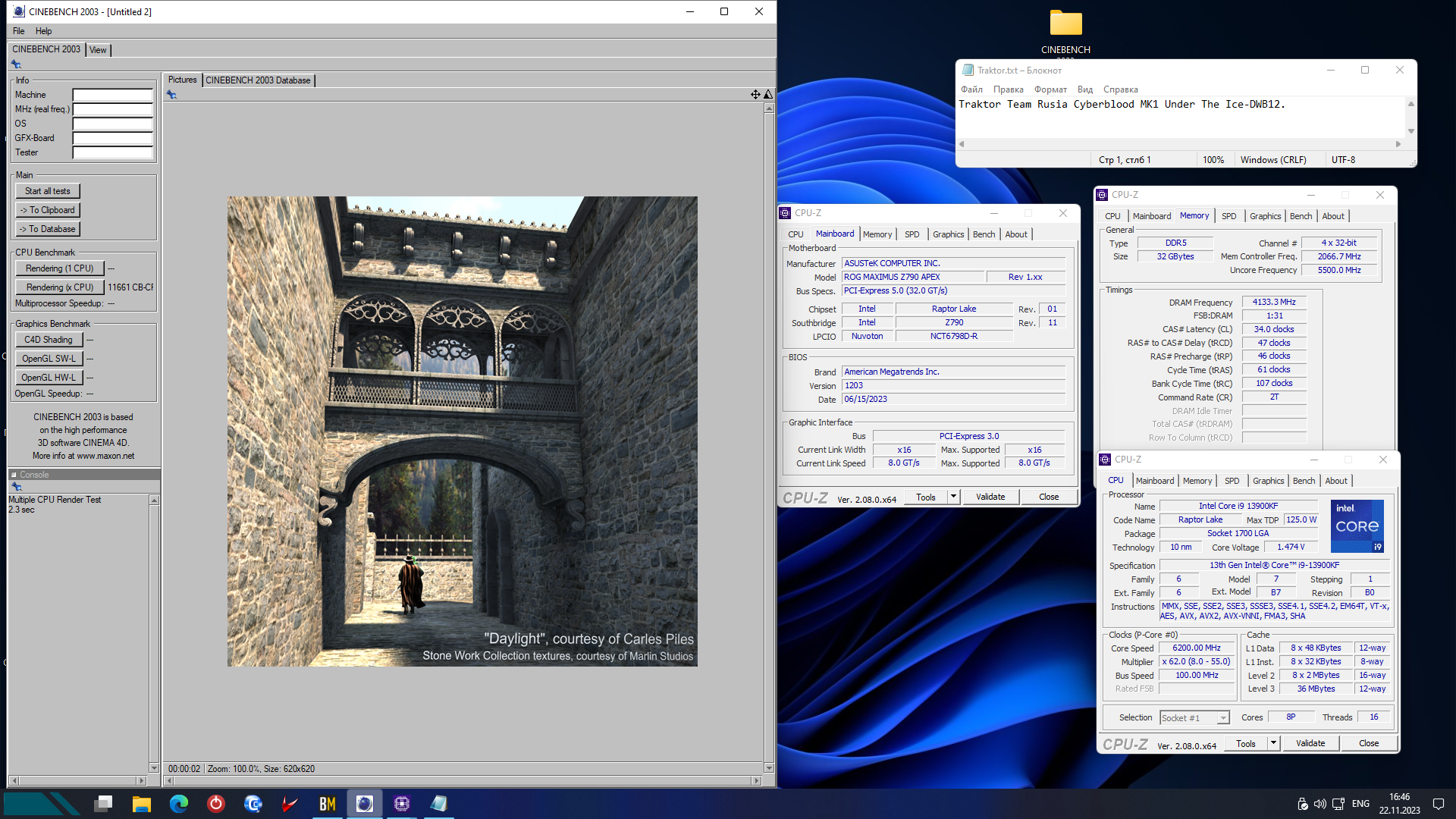Viewport: 1456px width, 819px height.
Task: Select the move picture tool icon
Action: pyautogui.click(x=755, y=95)
